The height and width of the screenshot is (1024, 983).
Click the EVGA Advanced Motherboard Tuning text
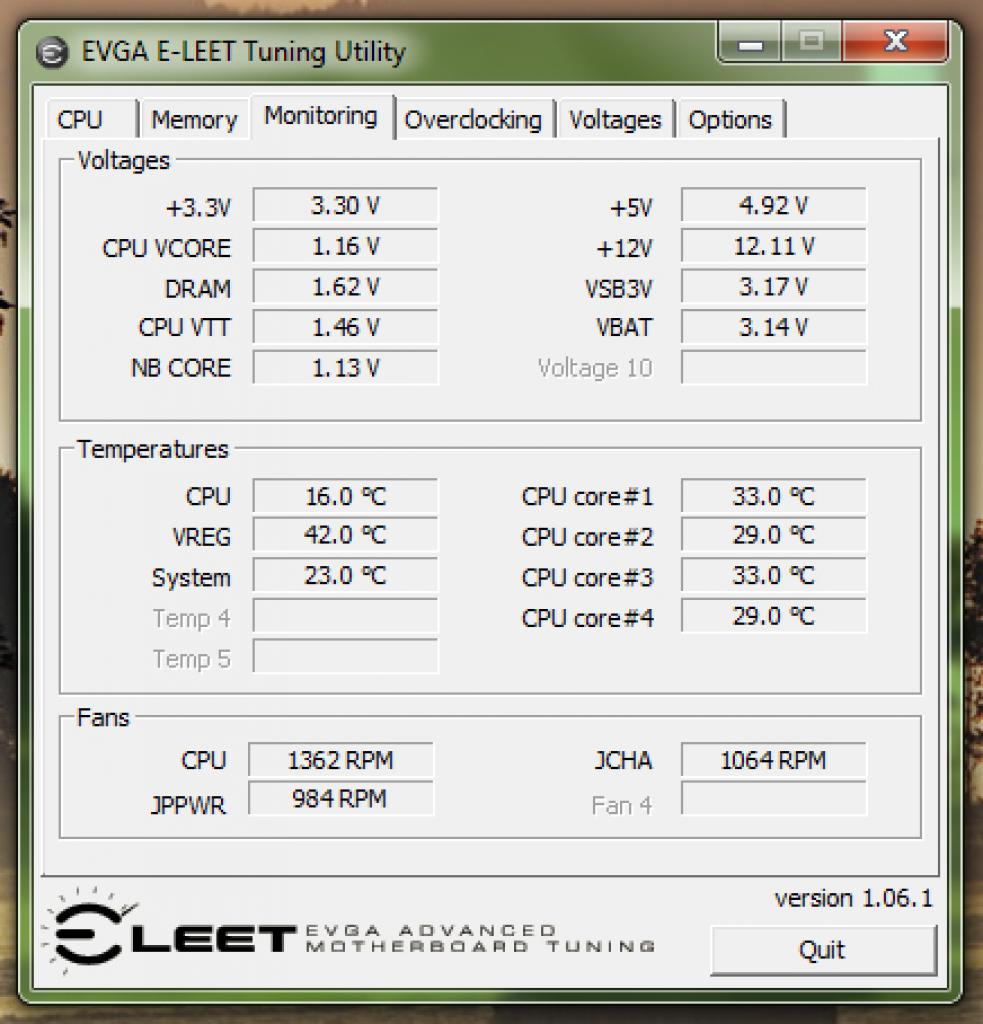(480, 938)
